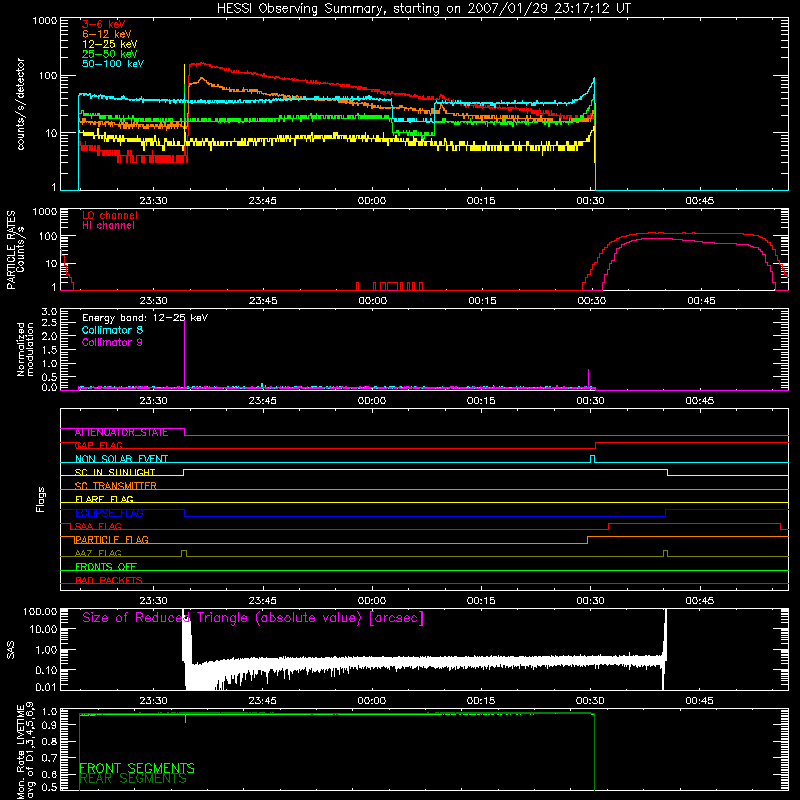Select the NON_SOLAR_EVENT flag label
Screen dimensions: 800x800
point(121,459)
